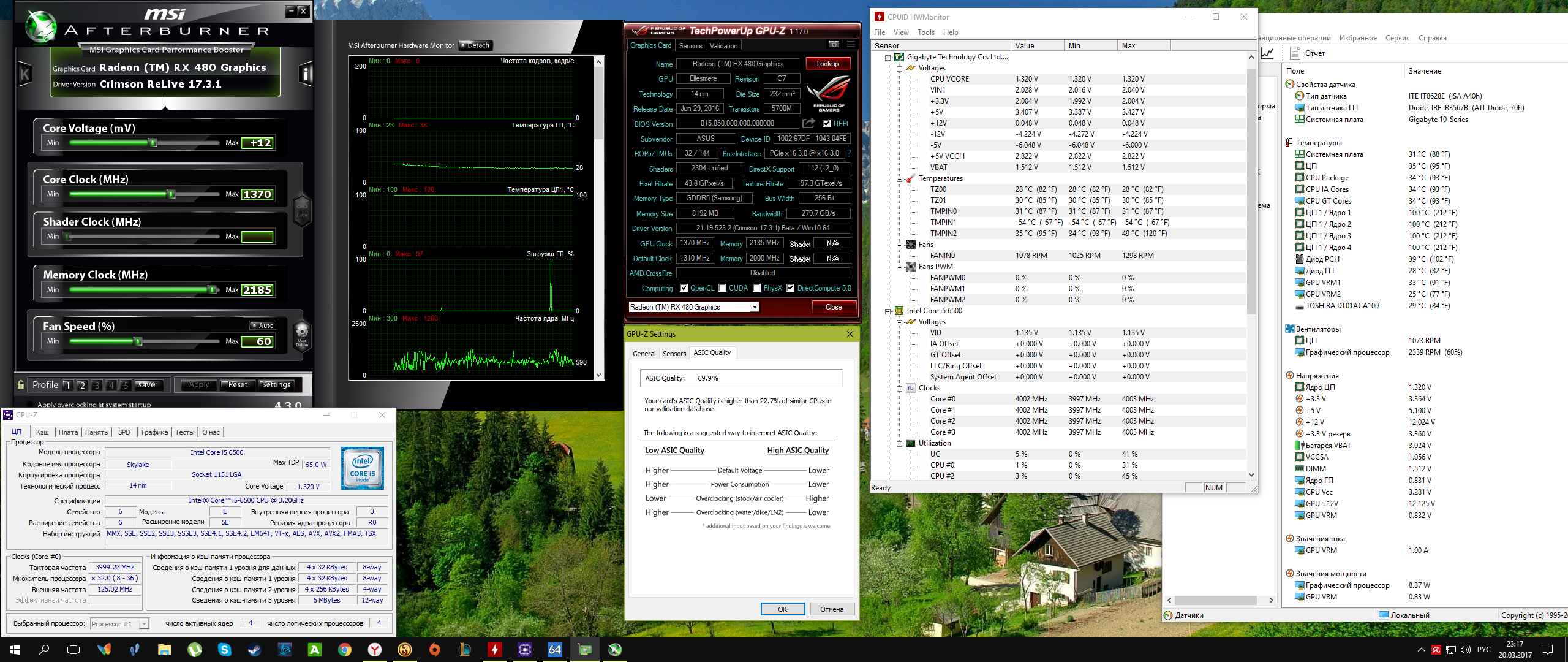Click the Afterburner Kombustor K icon

click(24, 74)
